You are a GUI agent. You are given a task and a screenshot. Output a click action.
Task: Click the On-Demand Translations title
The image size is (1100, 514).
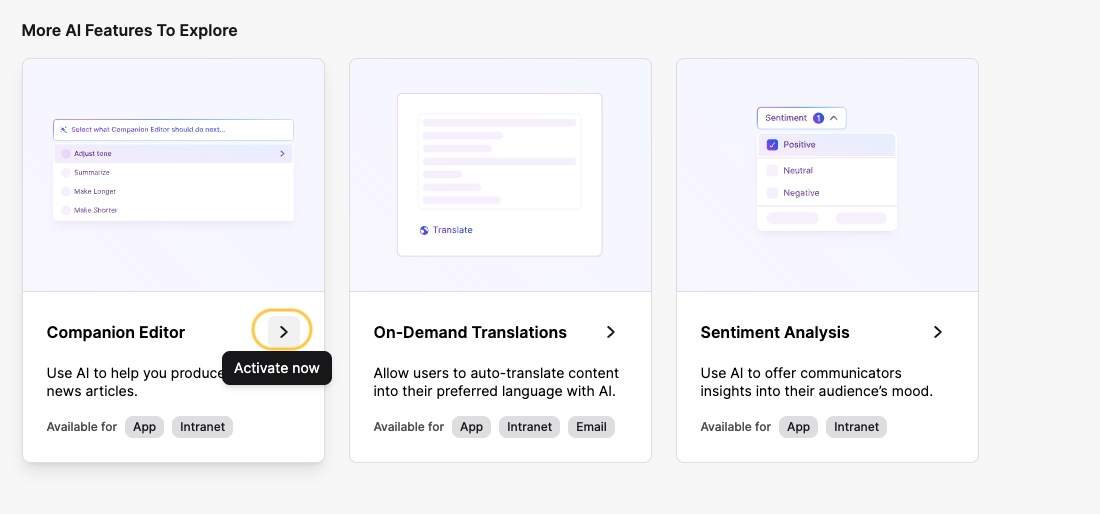click(x=470, y=332)
